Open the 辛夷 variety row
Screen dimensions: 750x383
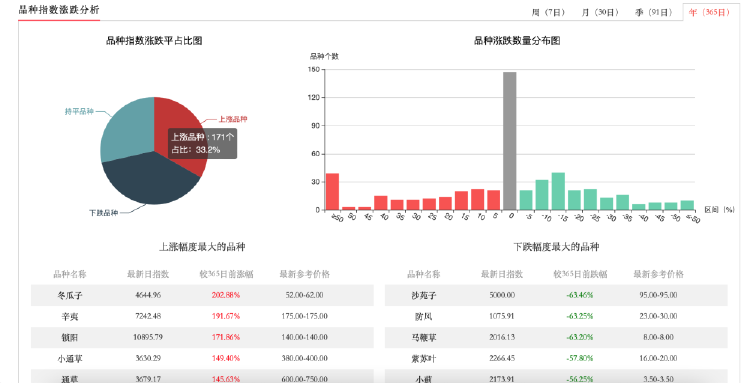pos(202,316)
